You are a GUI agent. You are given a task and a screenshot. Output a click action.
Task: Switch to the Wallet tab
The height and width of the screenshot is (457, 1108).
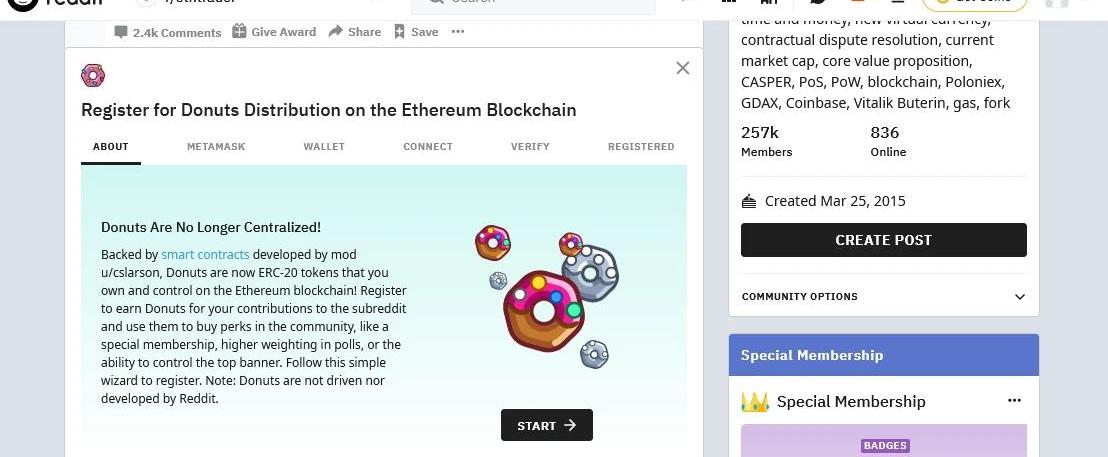coord(324,147)
